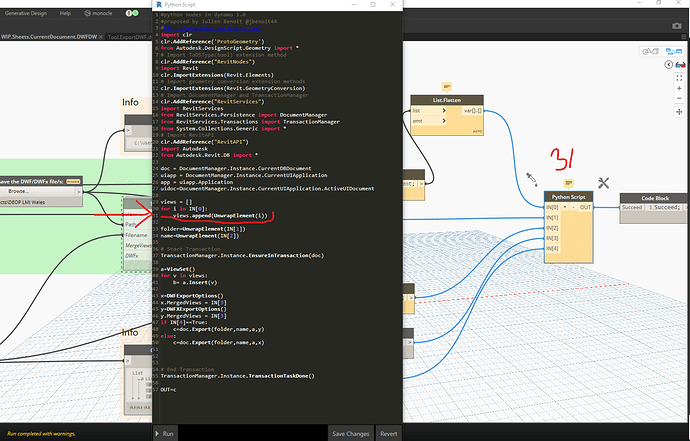The image size is (690, 441).
Task: Maximize the Python Script editor window
Action: [x=373, y=4]
